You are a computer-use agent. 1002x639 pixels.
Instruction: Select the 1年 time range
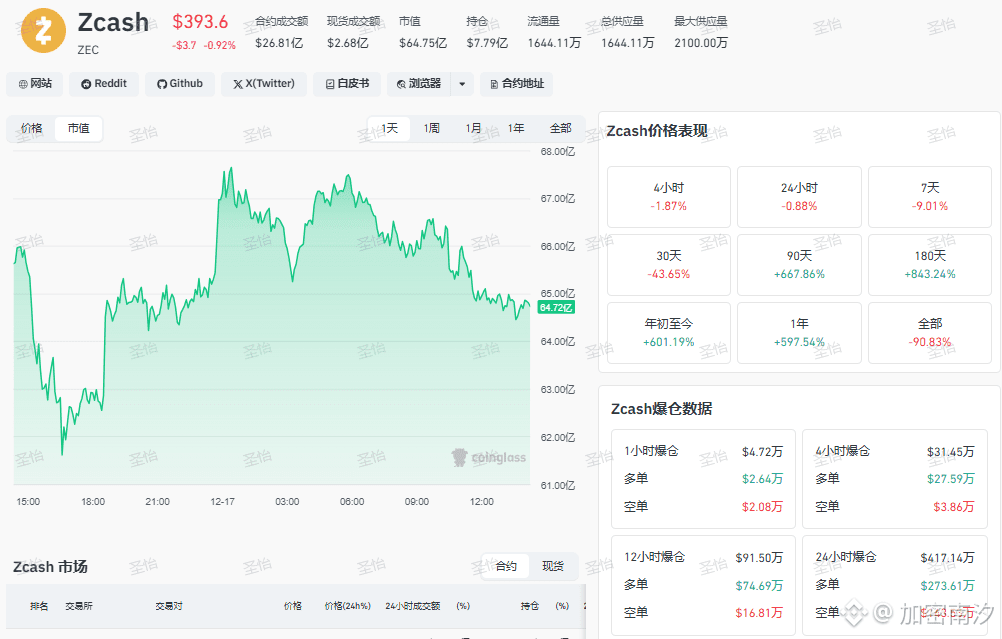516,128
